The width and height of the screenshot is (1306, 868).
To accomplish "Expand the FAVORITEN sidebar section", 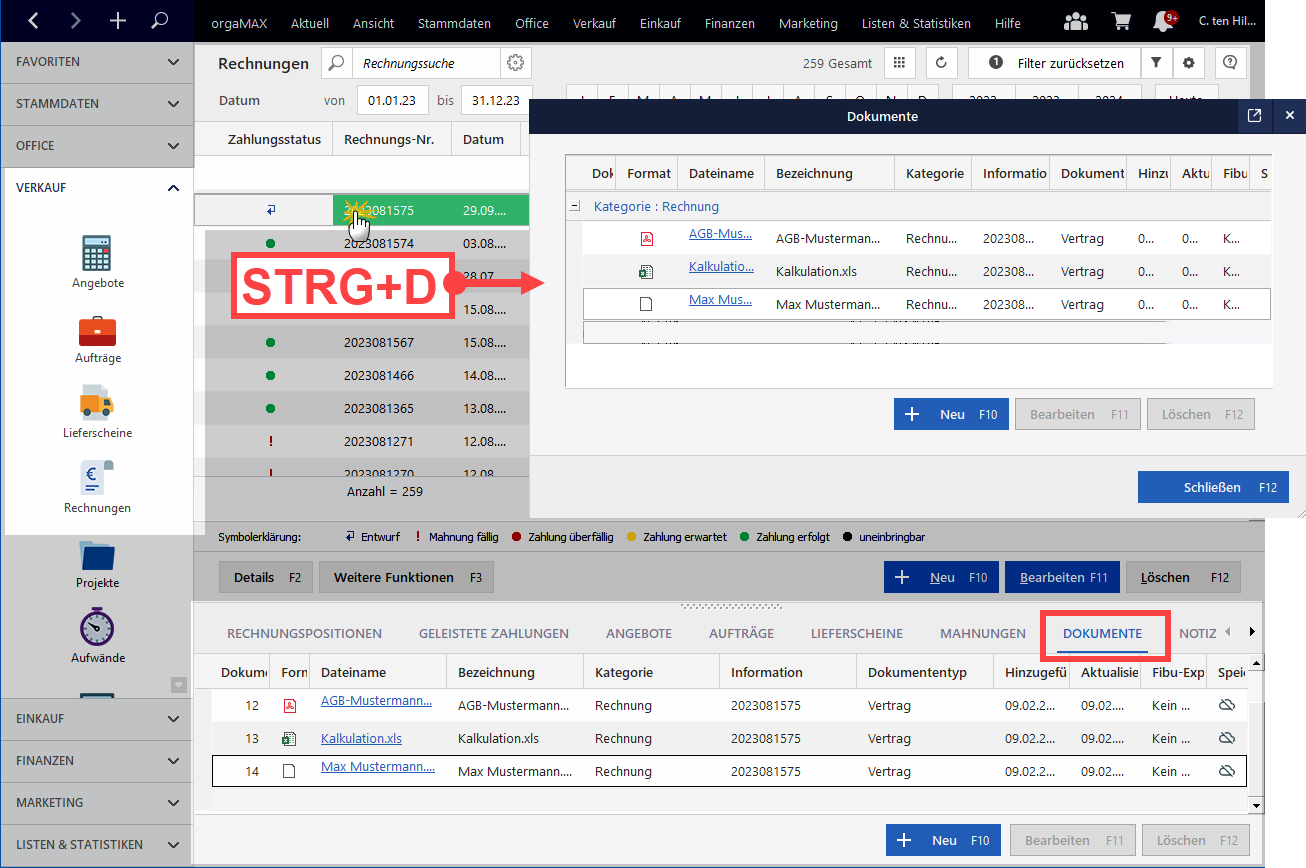I will tap(96, 62).
